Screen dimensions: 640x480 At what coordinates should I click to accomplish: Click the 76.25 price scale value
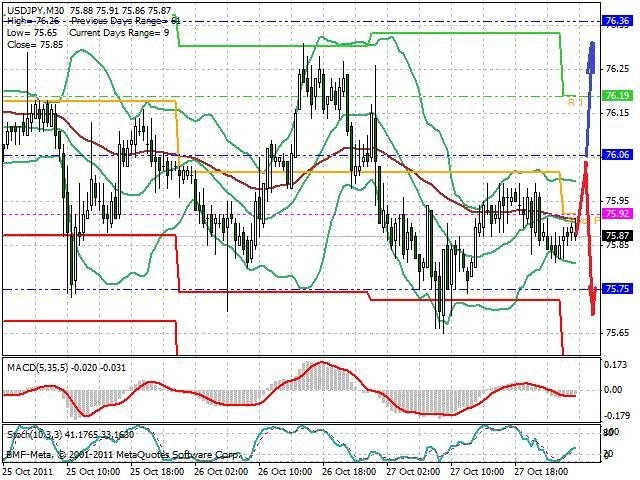pyautogui.click(x=618, y=69)
